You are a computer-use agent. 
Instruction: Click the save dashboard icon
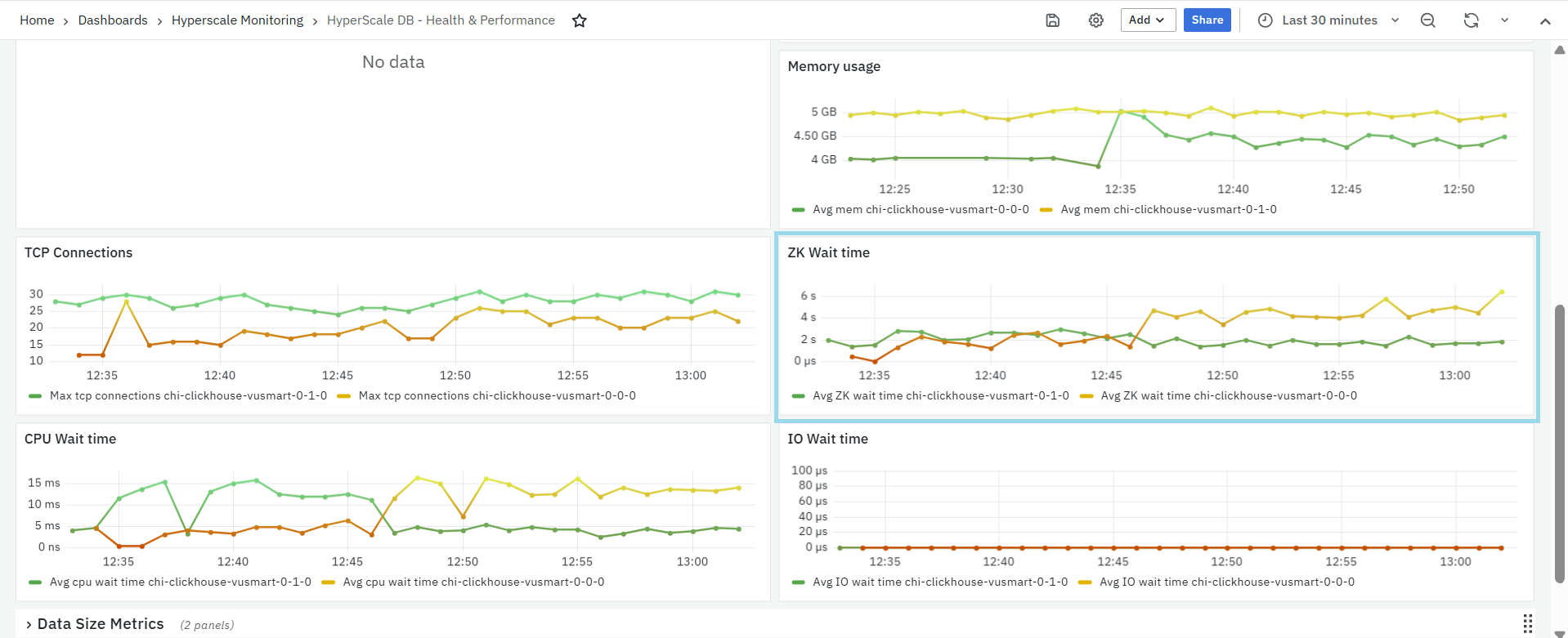tap(1053, 20)
